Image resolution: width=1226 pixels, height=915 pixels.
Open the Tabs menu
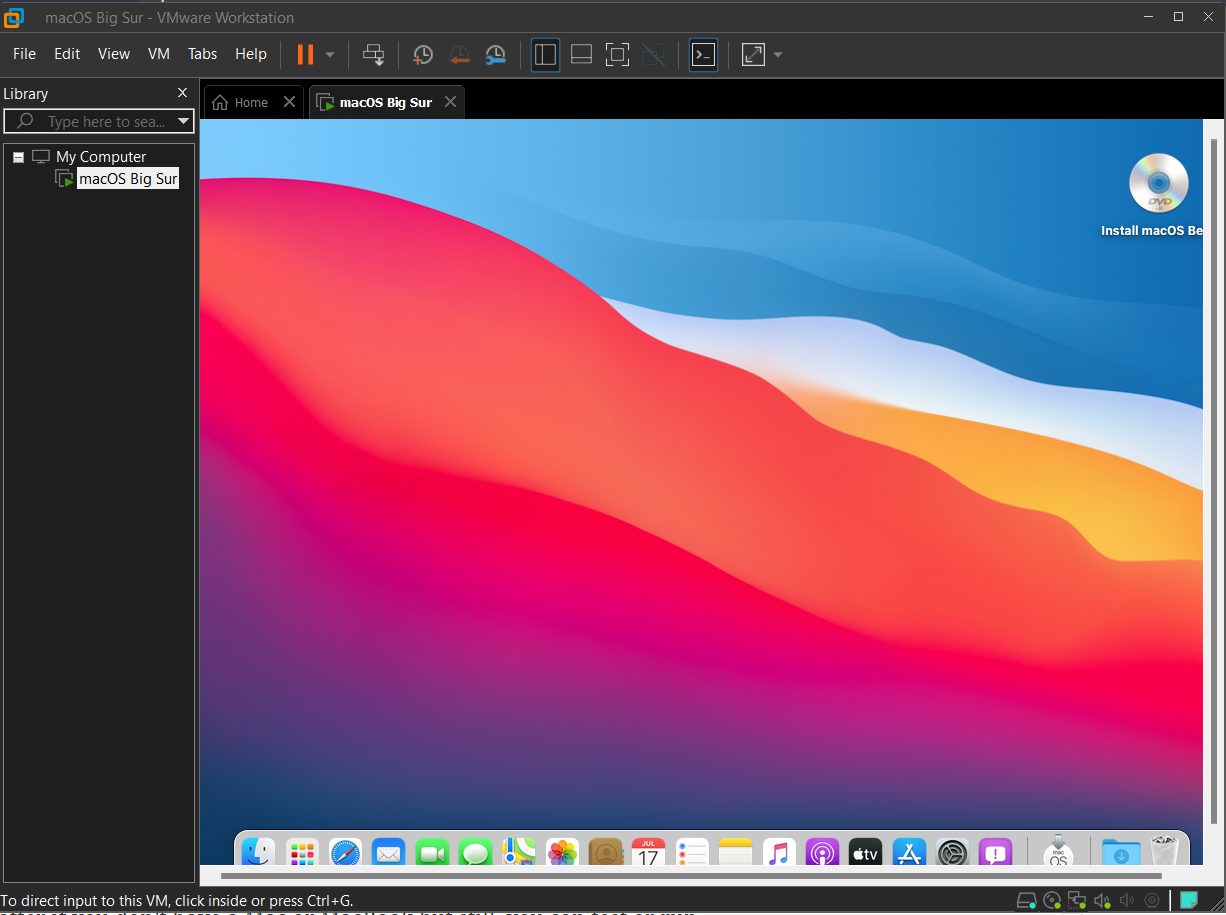point(203,54)
